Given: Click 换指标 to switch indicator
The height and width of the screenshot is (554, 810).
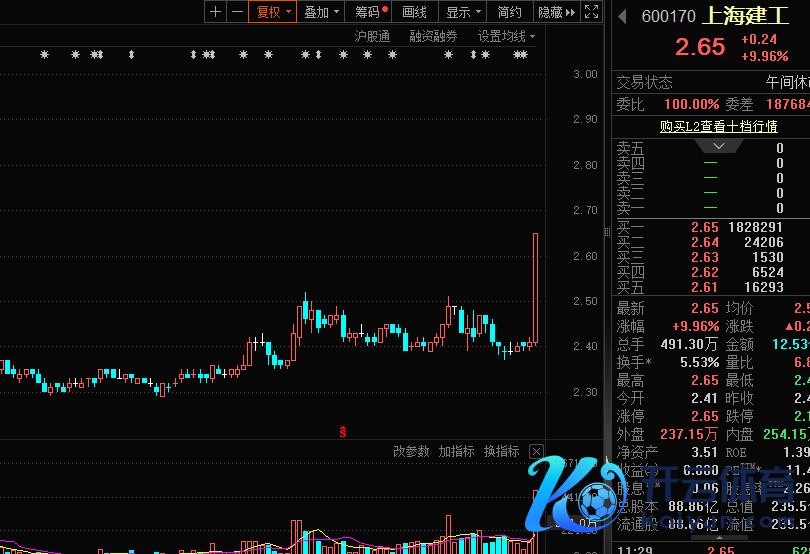Looking at the screenshot, I should tap(501, 452).
